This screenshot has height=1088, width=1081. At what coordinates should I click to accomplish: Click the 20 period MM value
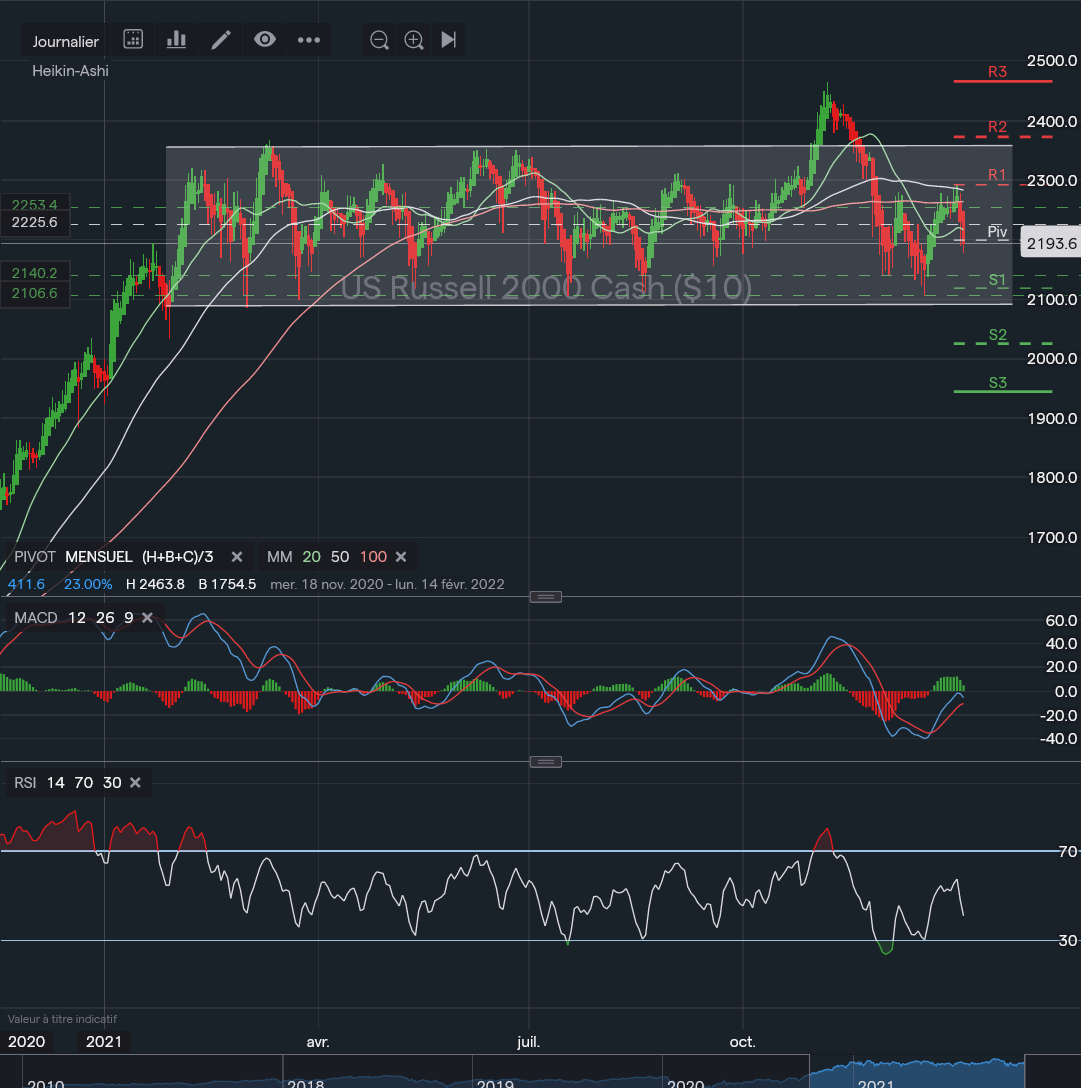coord(312,556)
